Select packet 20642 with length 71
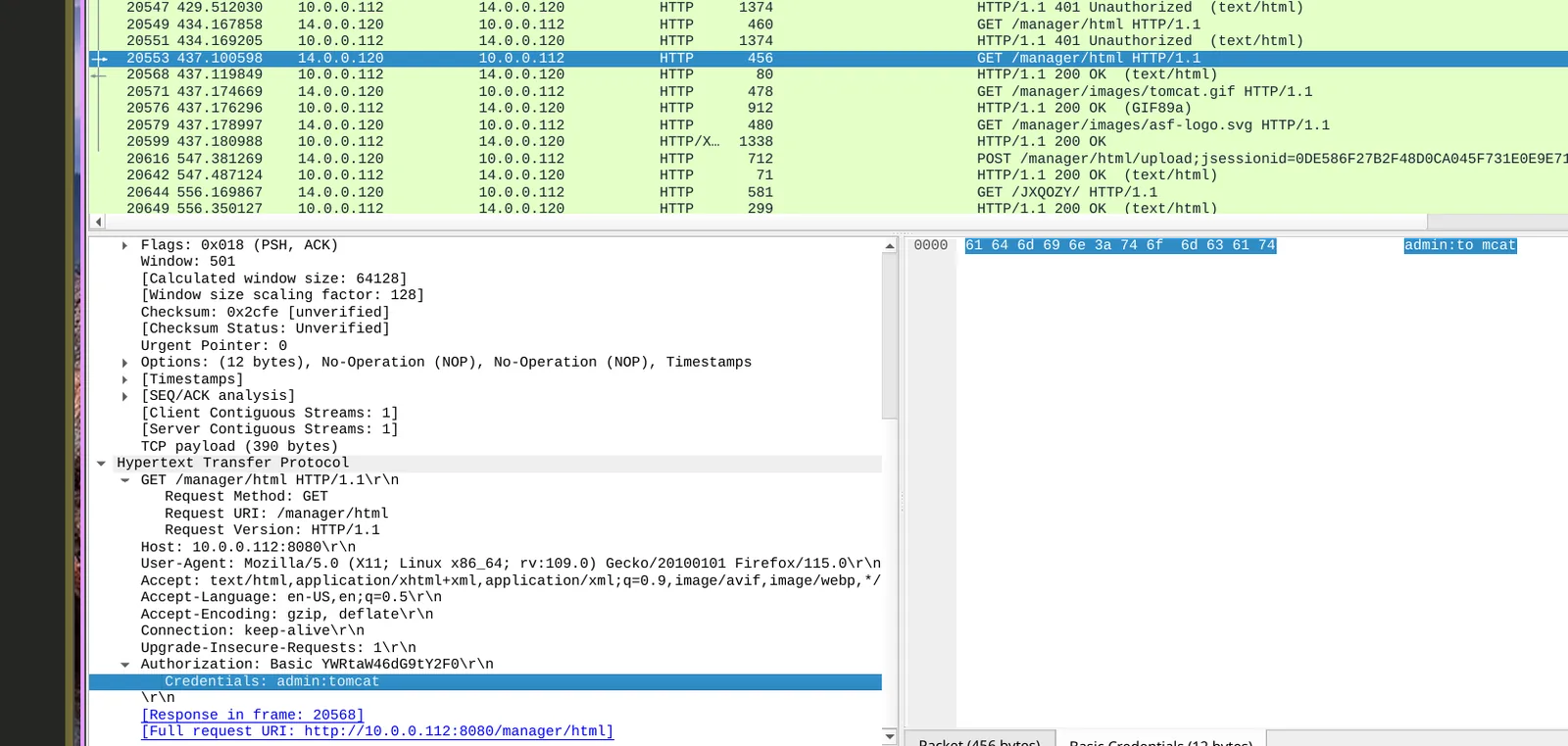Screen dimensions: 1568x746 (828, 175)
